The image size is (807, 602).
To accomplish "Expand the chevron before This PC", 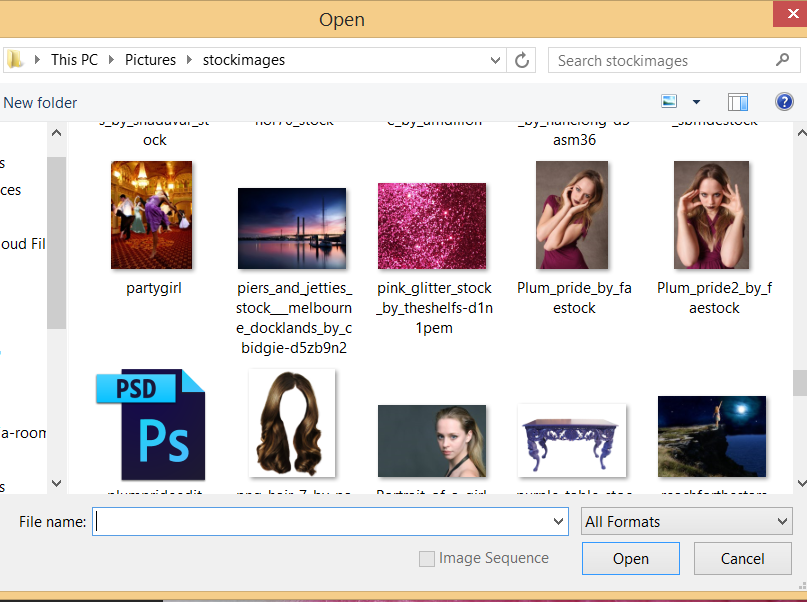I will pyautogui.click(x=37, y=60).
